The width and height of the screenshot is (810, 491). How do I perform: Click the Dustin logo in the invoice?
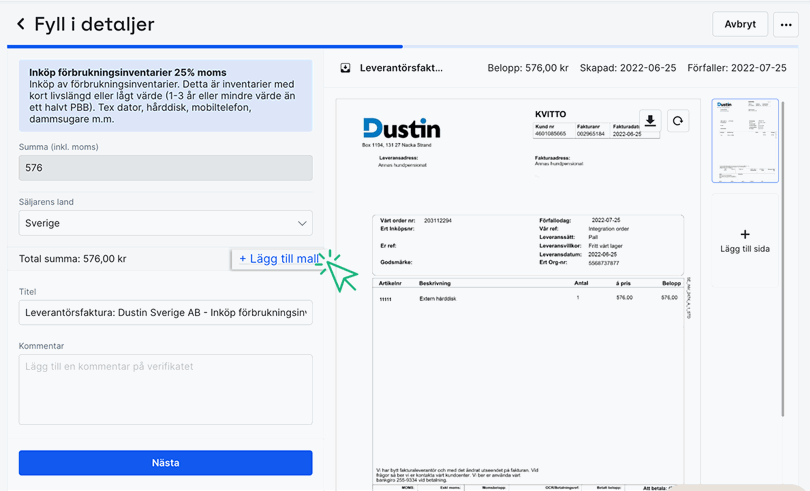click(x=401, y=128)
